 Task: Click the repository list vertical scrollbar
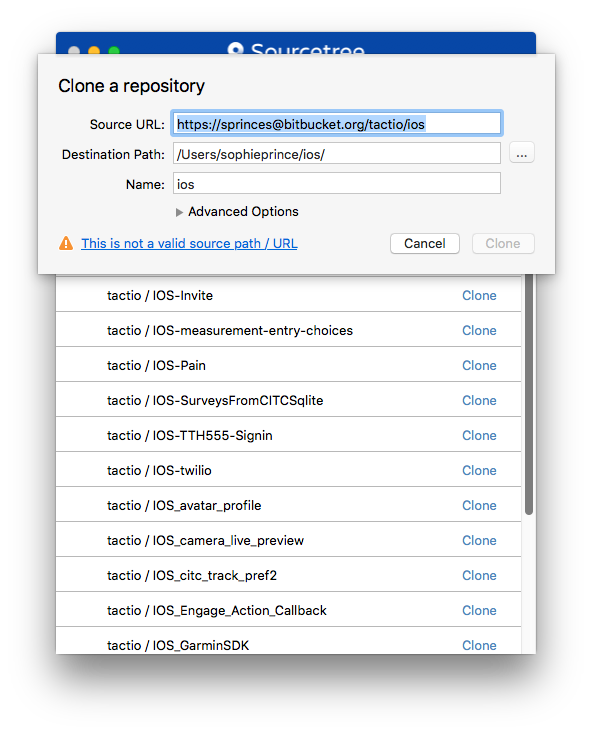click(x=529, y=394)
